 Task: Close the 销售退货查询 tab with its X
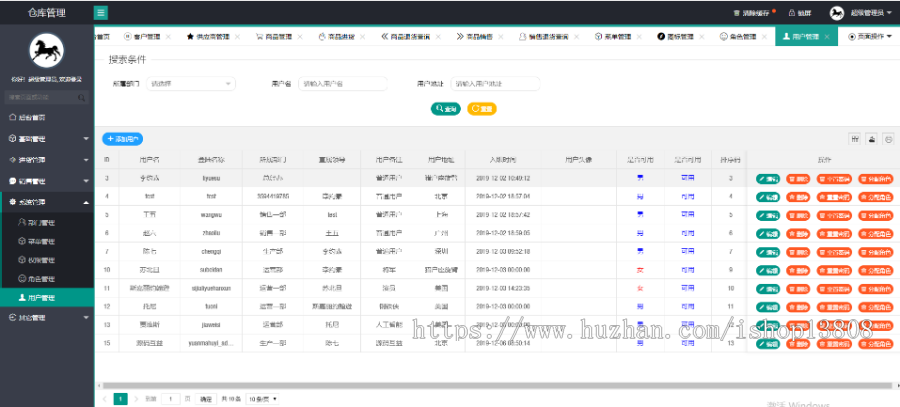(576, 37)
